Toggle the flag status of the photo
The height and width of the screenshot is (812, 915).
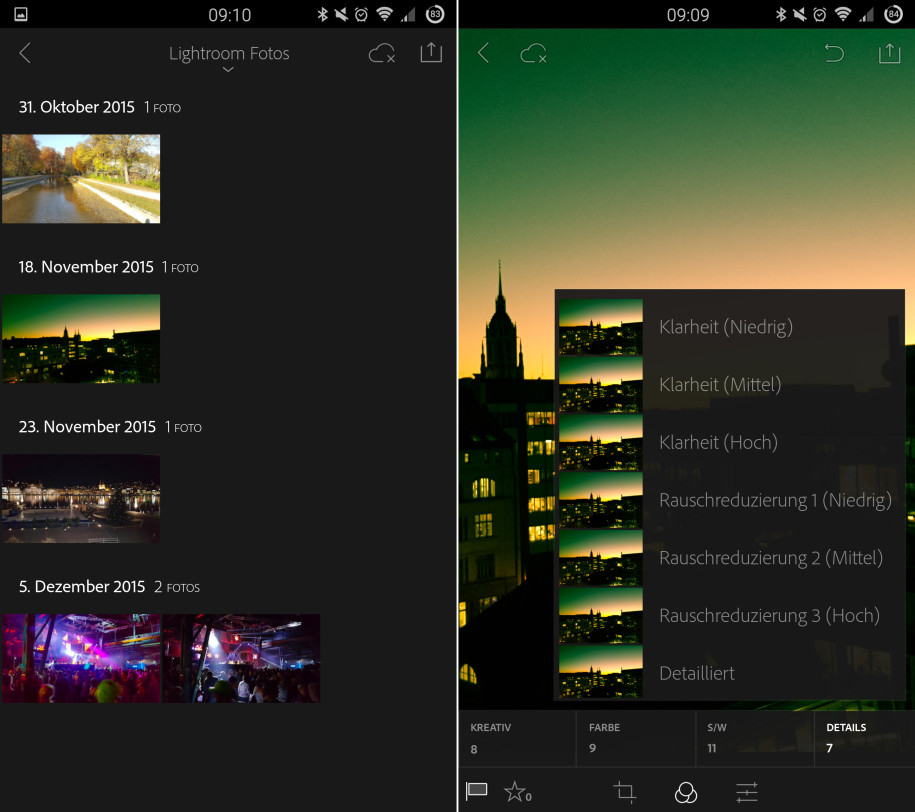click(x=477, y=792)
